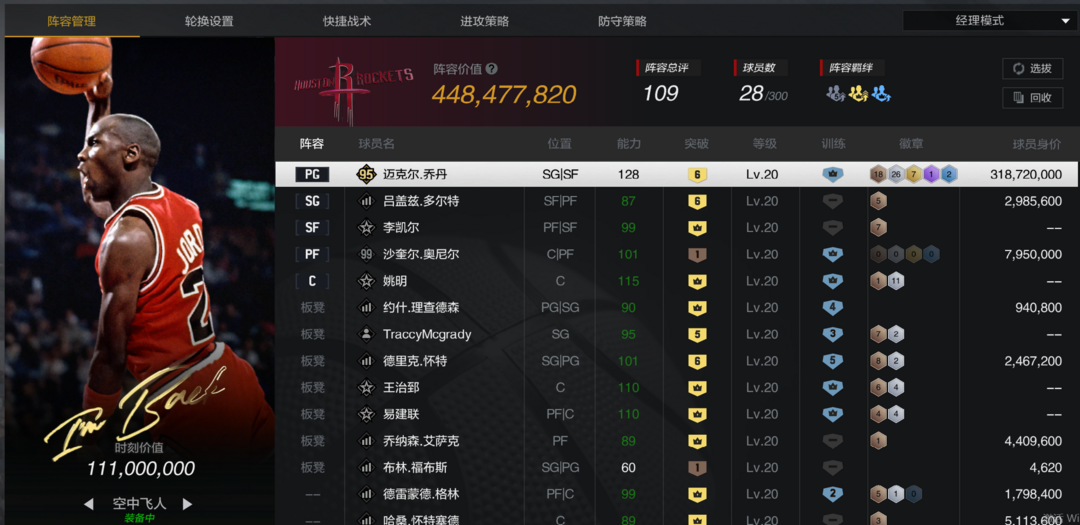Click the training badge 4 for 约什.理查德森

click(x=832, y=307)
